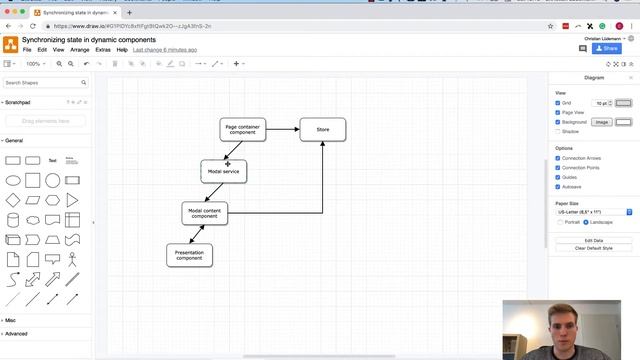
Task: Click the shadow toolbar icon
Action: coord(182,64)
